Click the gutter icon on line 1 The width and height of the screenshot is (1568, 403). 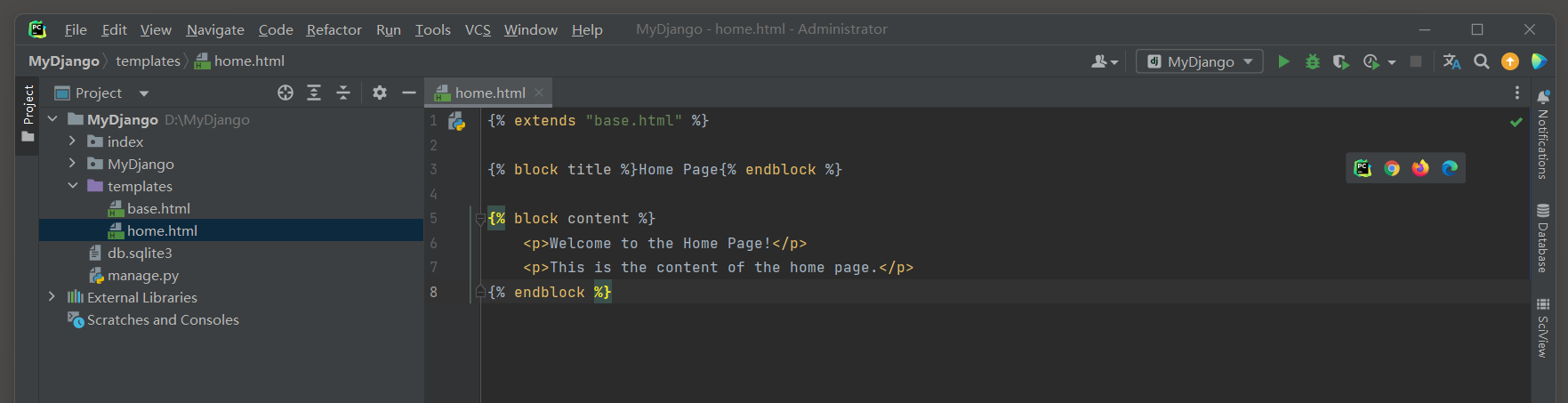(457, 122)
